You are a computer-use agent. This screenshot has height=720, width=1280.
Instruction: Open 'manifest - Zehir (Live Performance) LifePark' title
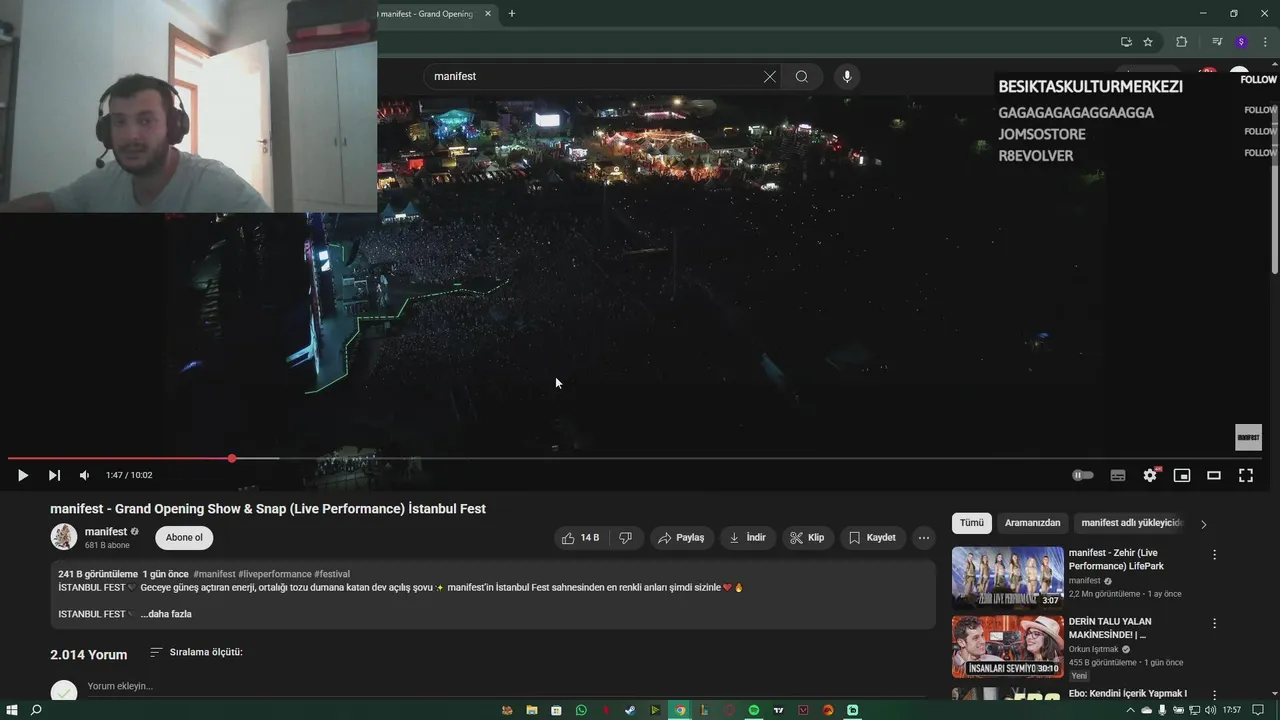coord(1116,559)
